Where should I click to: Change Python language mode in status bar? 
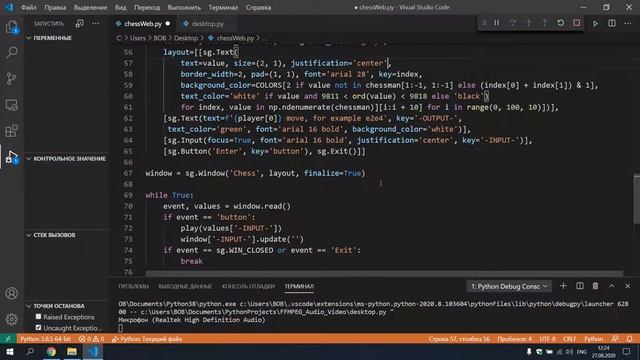click(593, 339)
